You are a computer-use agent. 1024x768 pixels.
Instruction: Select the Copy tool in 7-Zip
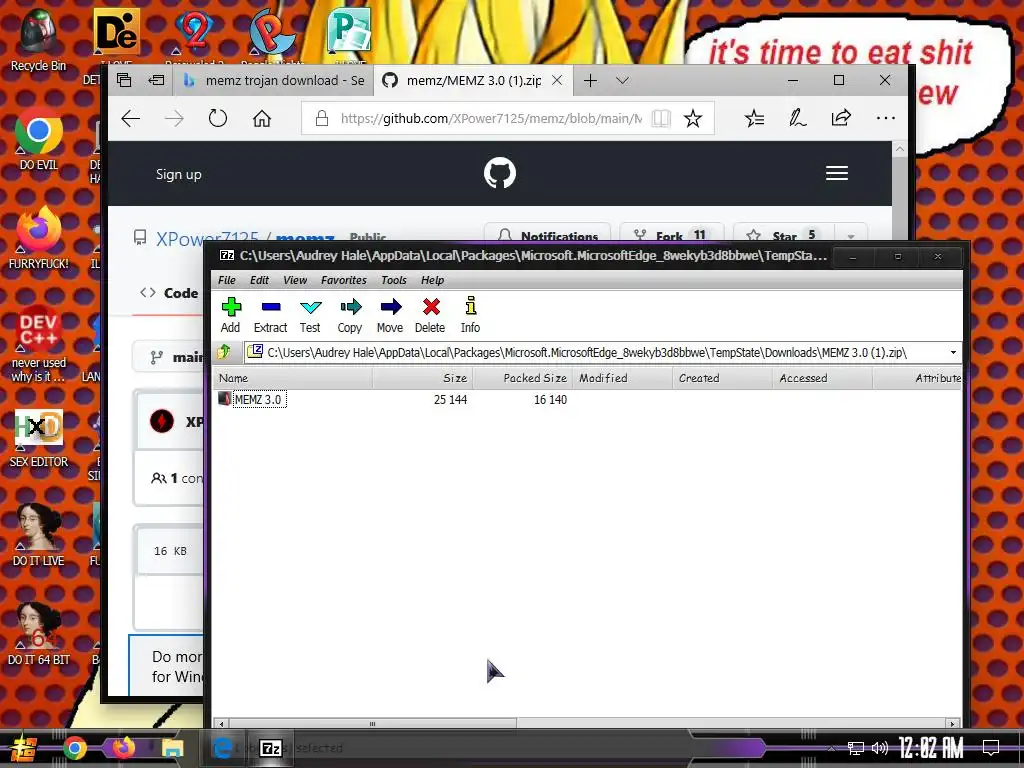point(350,315)
